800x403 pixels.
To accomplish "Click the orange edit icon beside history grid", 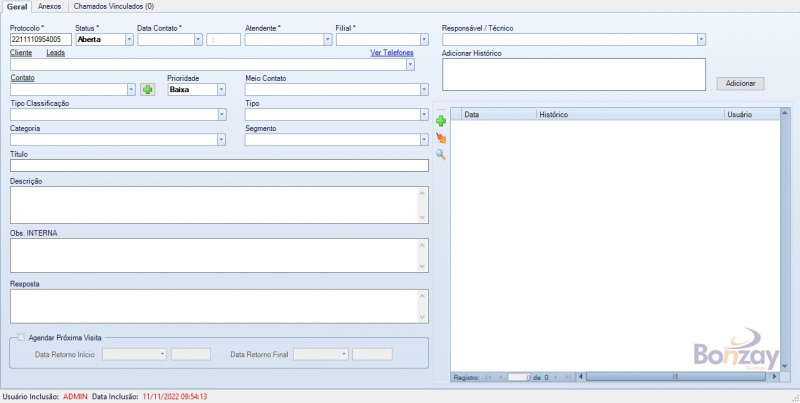I will (x=441, y=138).
